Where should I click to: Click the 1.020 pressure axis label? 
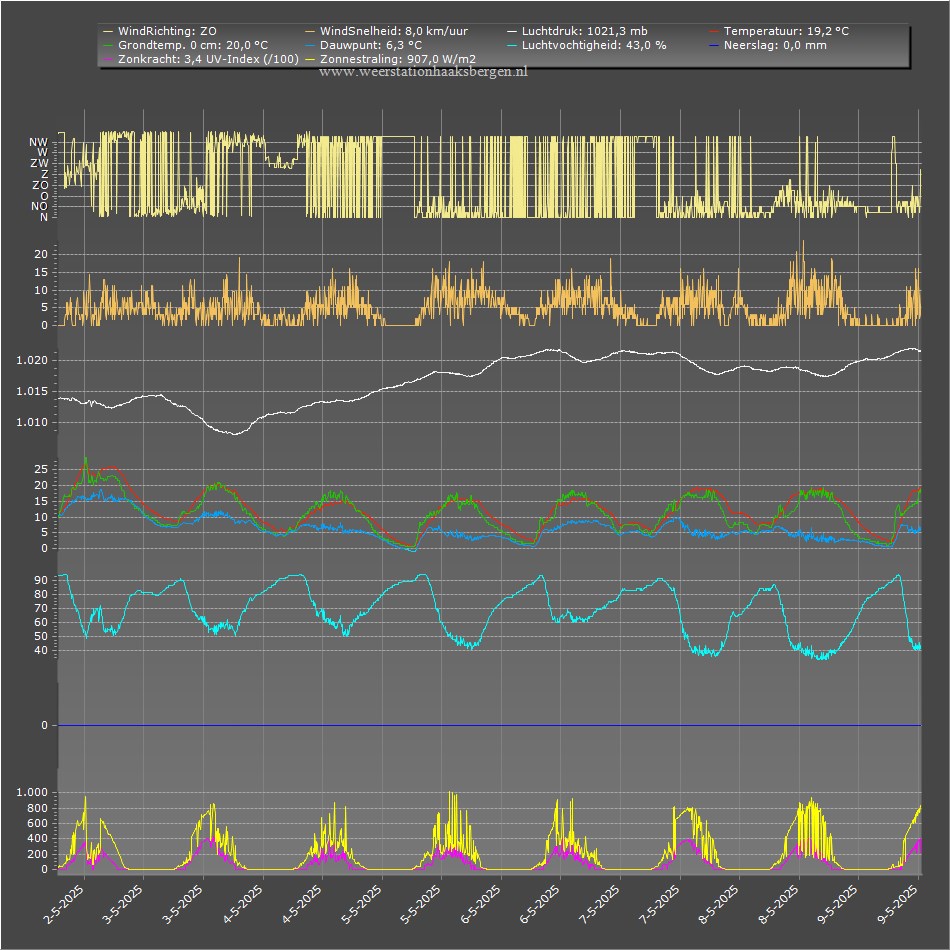(x=32, y=360)
